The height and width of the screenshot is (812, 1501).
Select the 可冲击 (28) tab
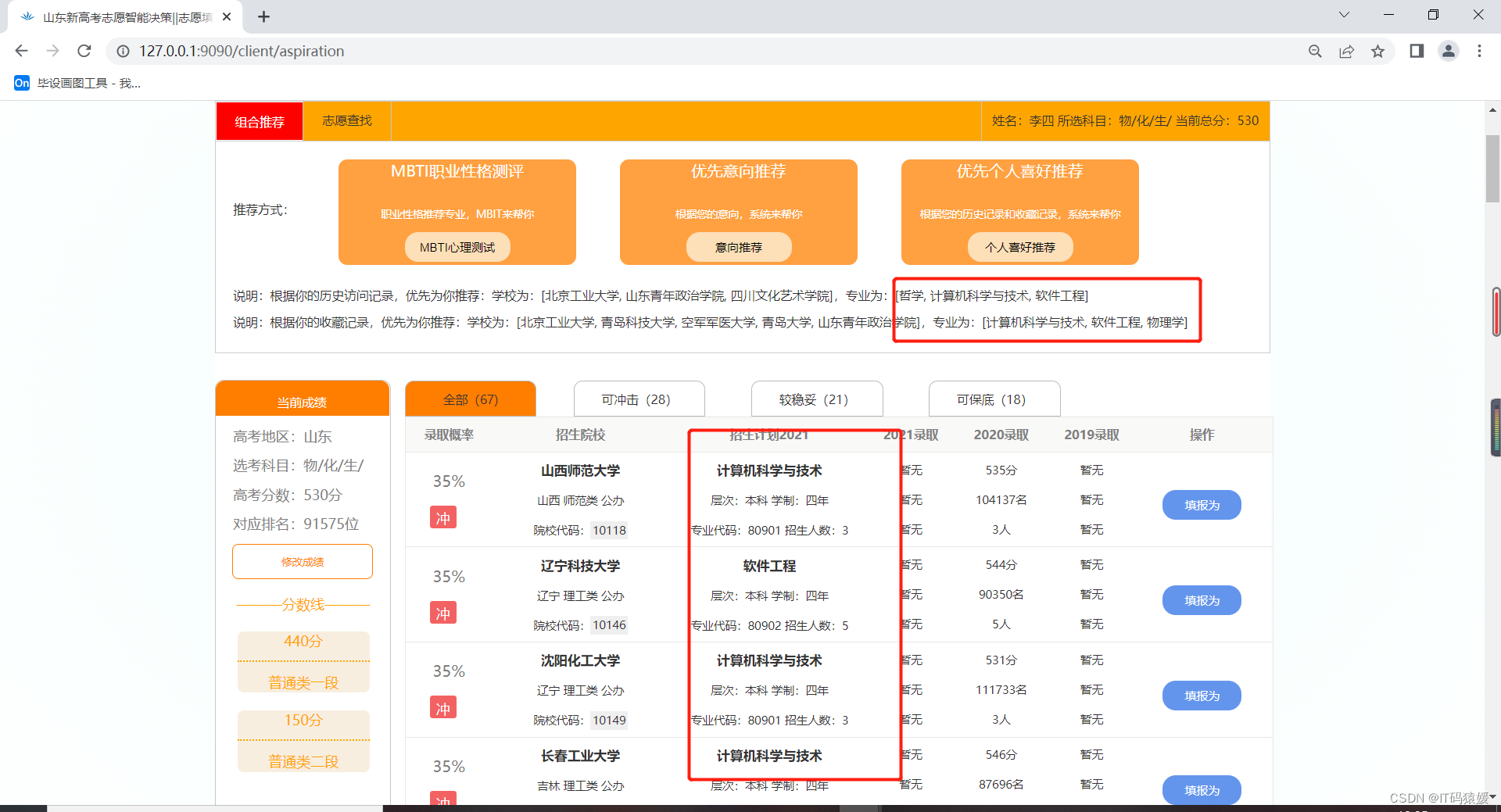(x=639, y=399)
